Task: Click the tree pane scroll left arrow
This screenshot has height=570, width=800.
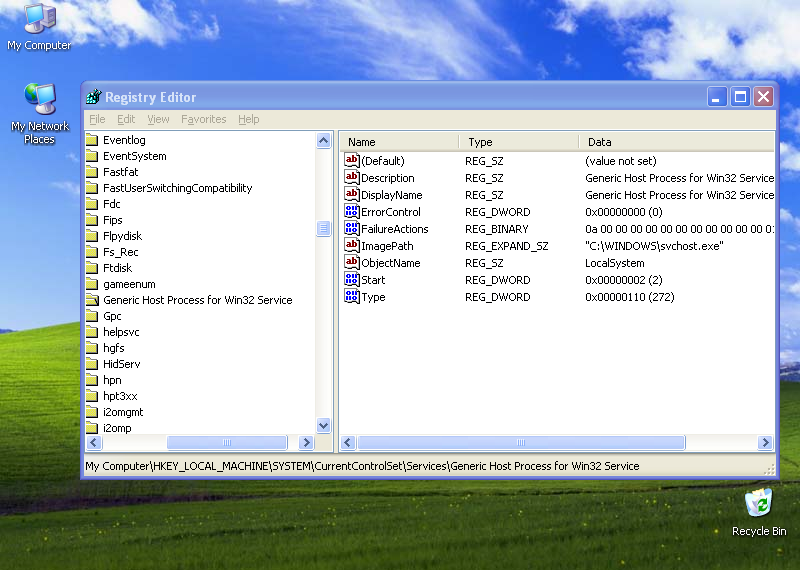Action: tap(94, 442)
